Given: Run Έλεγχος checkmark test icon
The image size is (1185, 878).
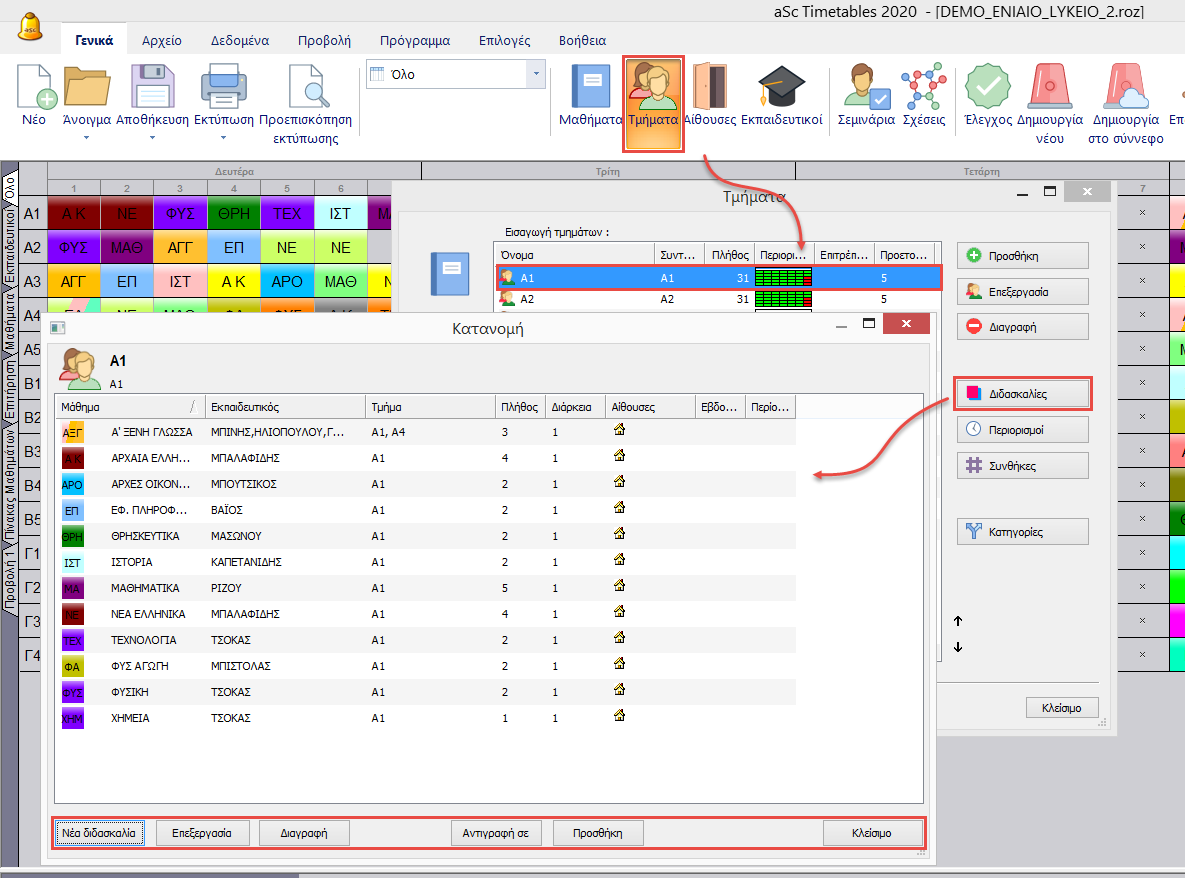Looking at the screenshot, I should (987, 88).
